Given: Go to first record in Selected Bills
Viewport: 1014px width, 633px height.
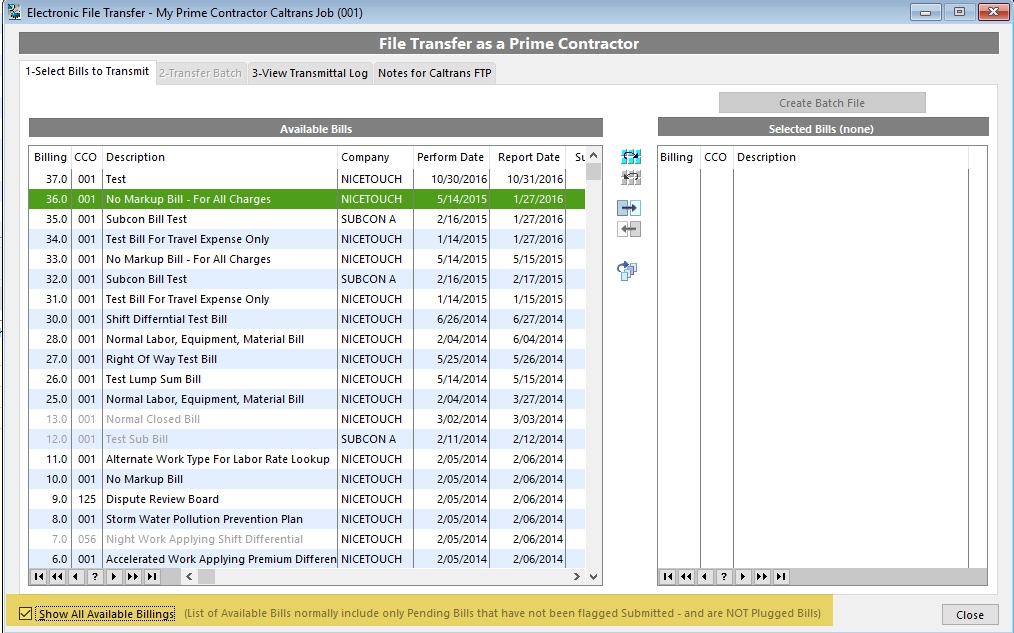Looking at the screenshot, I should click(668, 577).
